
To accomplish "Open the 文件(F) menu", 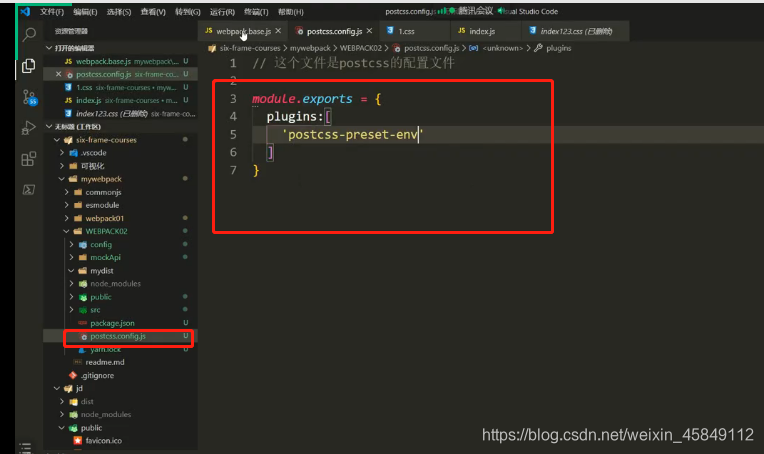I will click(x=52, y=11).
